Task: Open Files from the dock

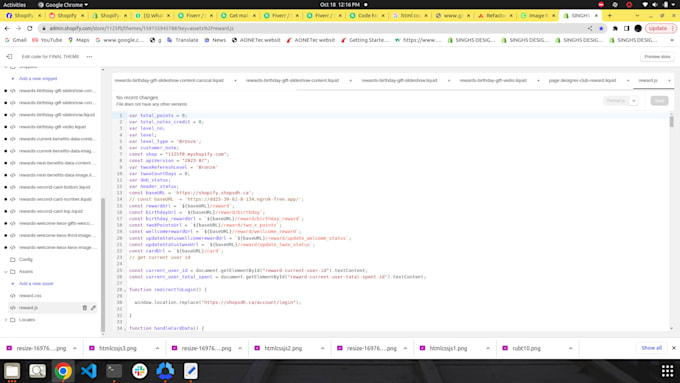Action: coord(12,371)
